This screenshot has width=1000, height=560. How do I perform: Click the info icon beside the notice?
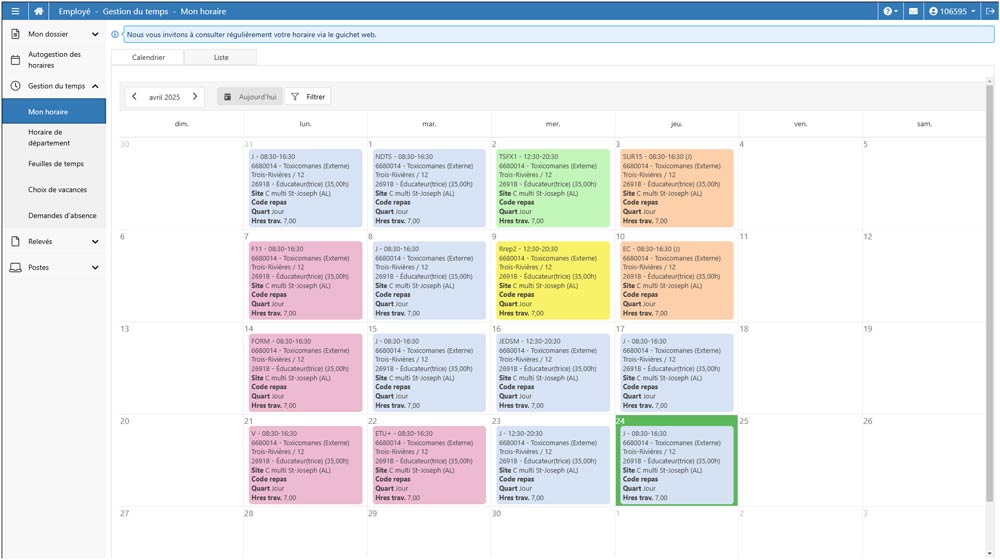[115, 34]
